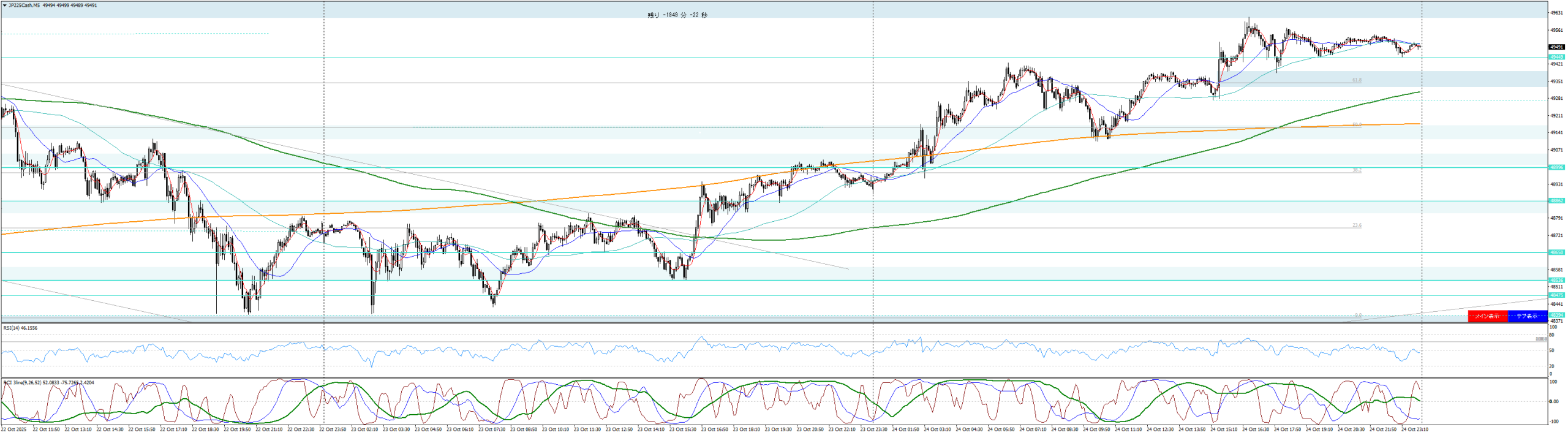Click the 残り countdown timer text
Viewport: 1568px width, 435px height.
677,15
